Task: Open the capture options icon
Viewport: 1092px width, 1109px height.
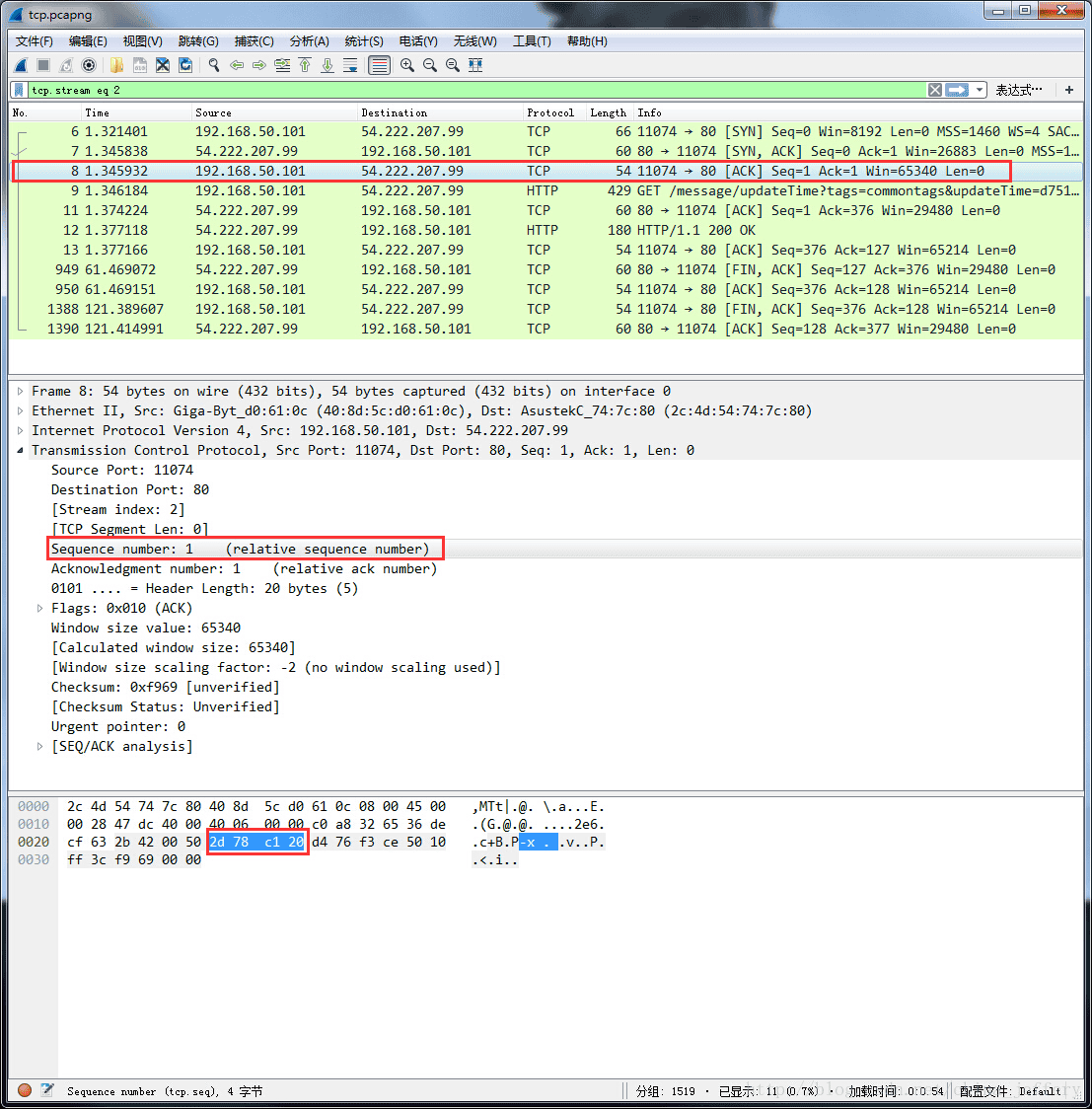Action: click(89, 65)
